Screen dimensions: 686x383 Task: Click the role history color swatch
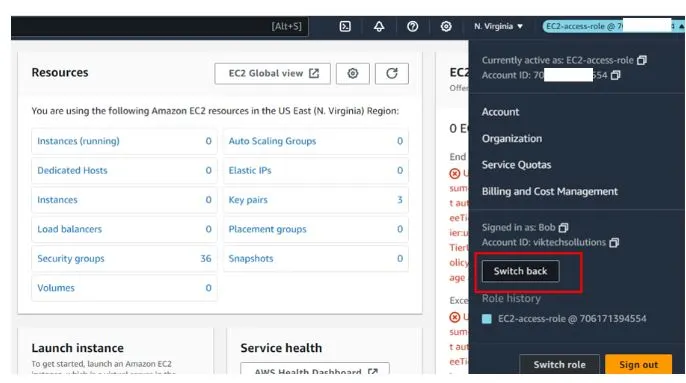pos(486,319)
